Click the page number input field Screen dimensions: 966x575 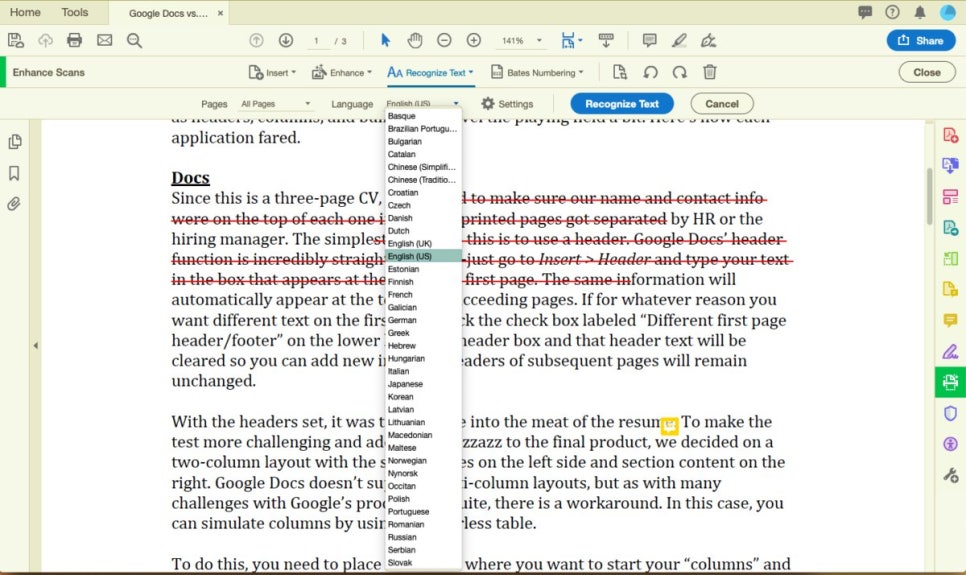pos(316,41)
